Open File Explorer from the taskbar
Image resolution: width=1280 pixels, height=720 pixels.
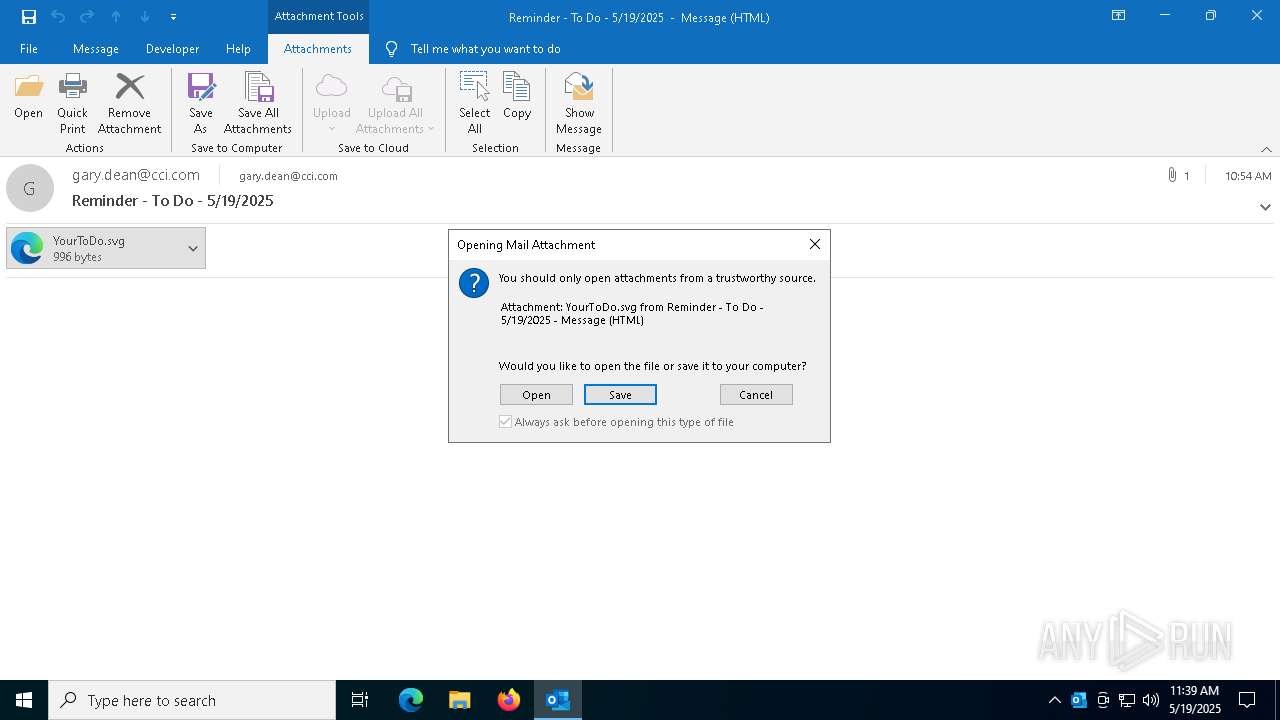pos(460,700)
